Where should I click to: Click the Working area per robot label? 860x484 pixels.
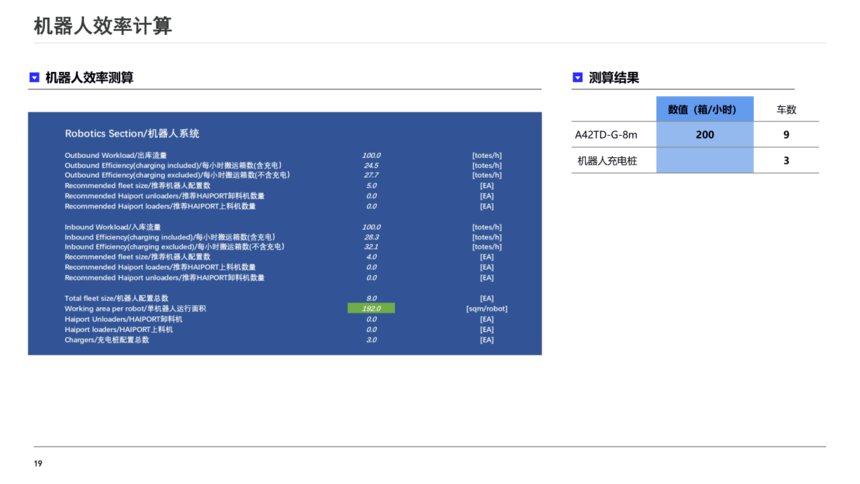tap(135, 309)
